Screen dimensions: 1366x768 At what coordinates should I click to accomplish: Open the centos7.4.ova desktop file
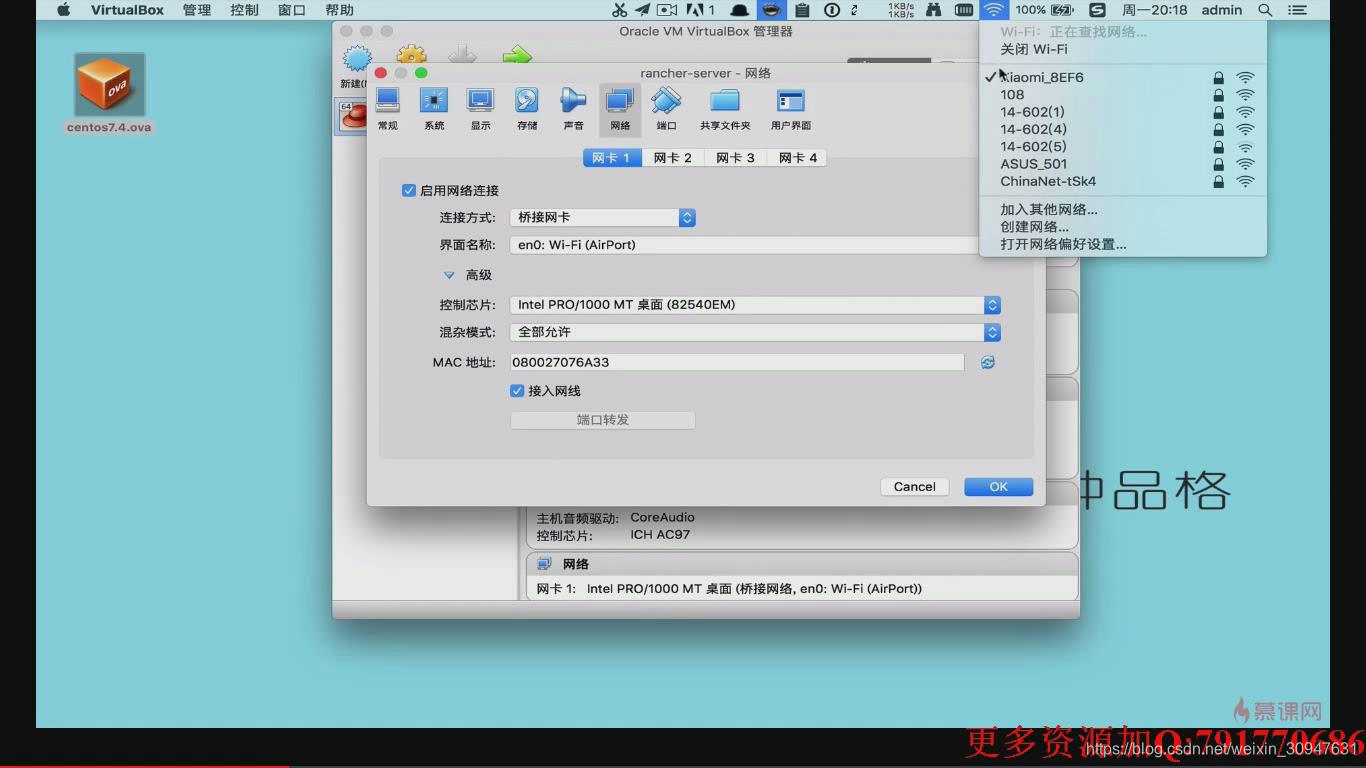[x=109, y=93]
